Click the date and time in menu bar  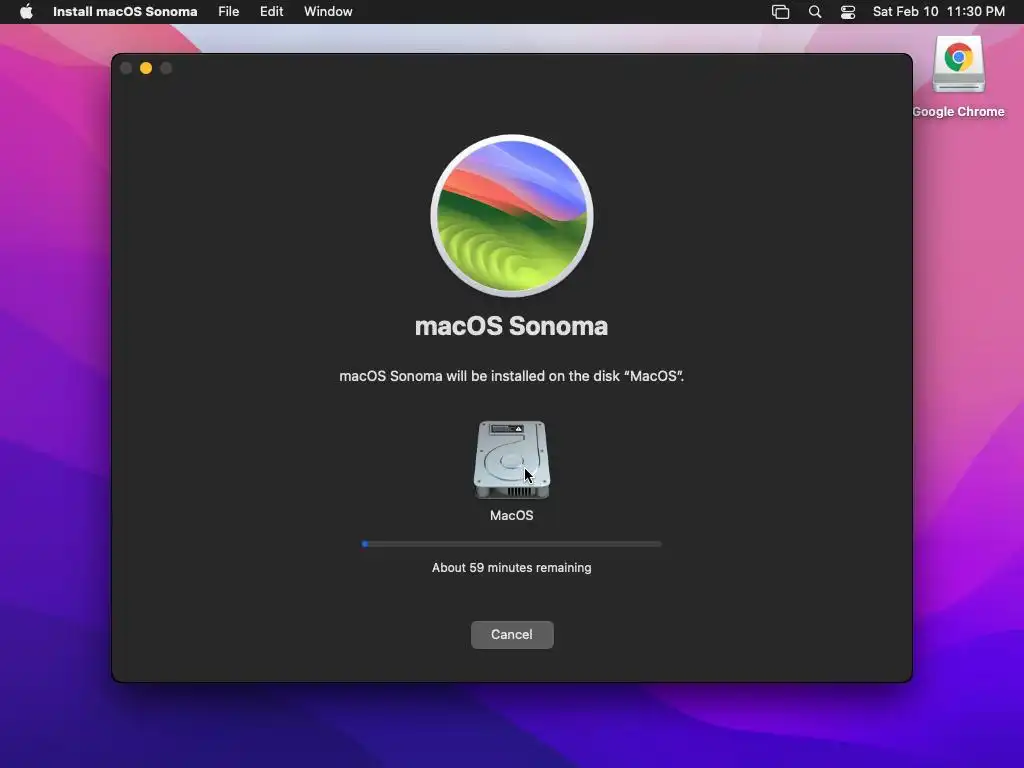click(x=938, y=12)
